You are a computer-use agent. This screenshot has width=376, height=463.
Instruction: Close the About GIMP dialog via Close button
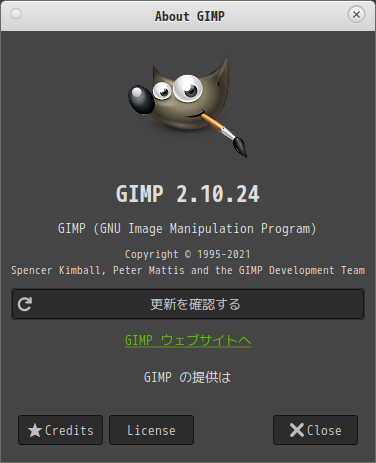315,430
